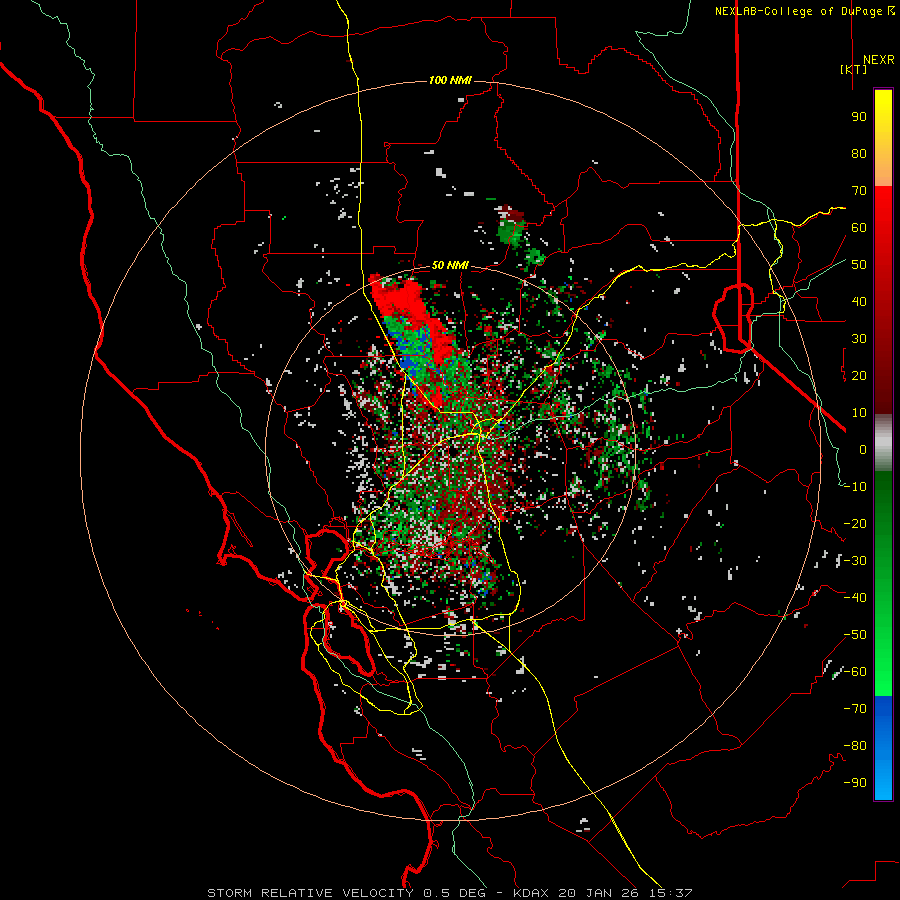Click the Storm Relative Velocity caption text
Image resolution: width=900 pixels, height=900 pixels.
click(449, 893)
